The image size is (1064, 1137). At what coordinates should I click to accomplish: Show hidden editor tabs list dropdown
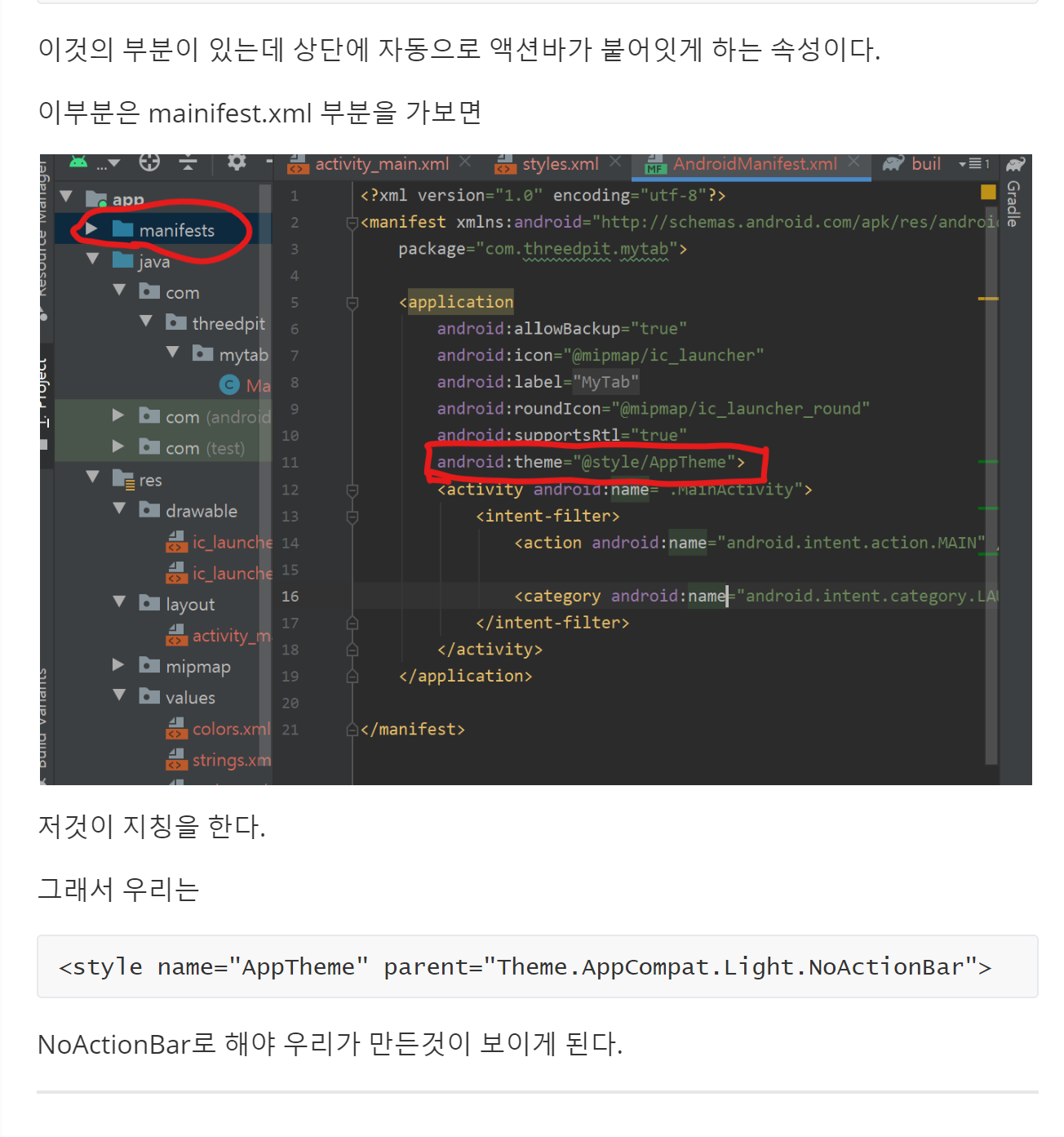click(x=975, y=164)
